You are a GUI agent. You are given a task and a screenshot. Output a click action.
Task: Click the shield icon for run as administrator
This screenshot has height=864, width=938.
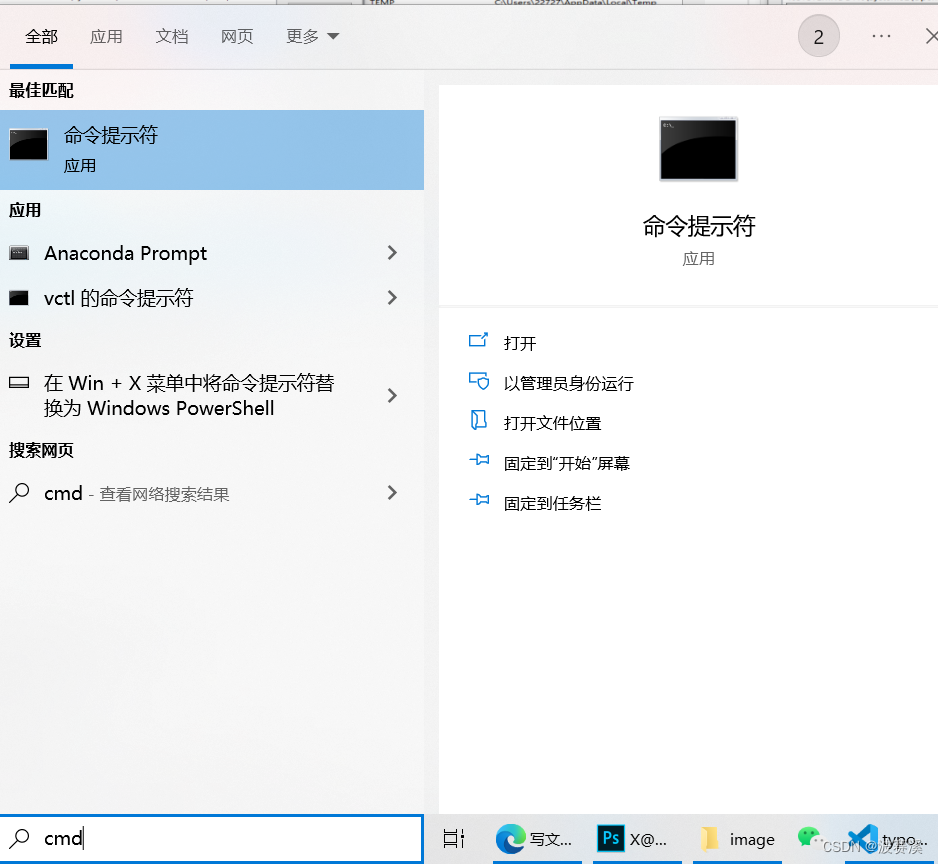[479, 381]
